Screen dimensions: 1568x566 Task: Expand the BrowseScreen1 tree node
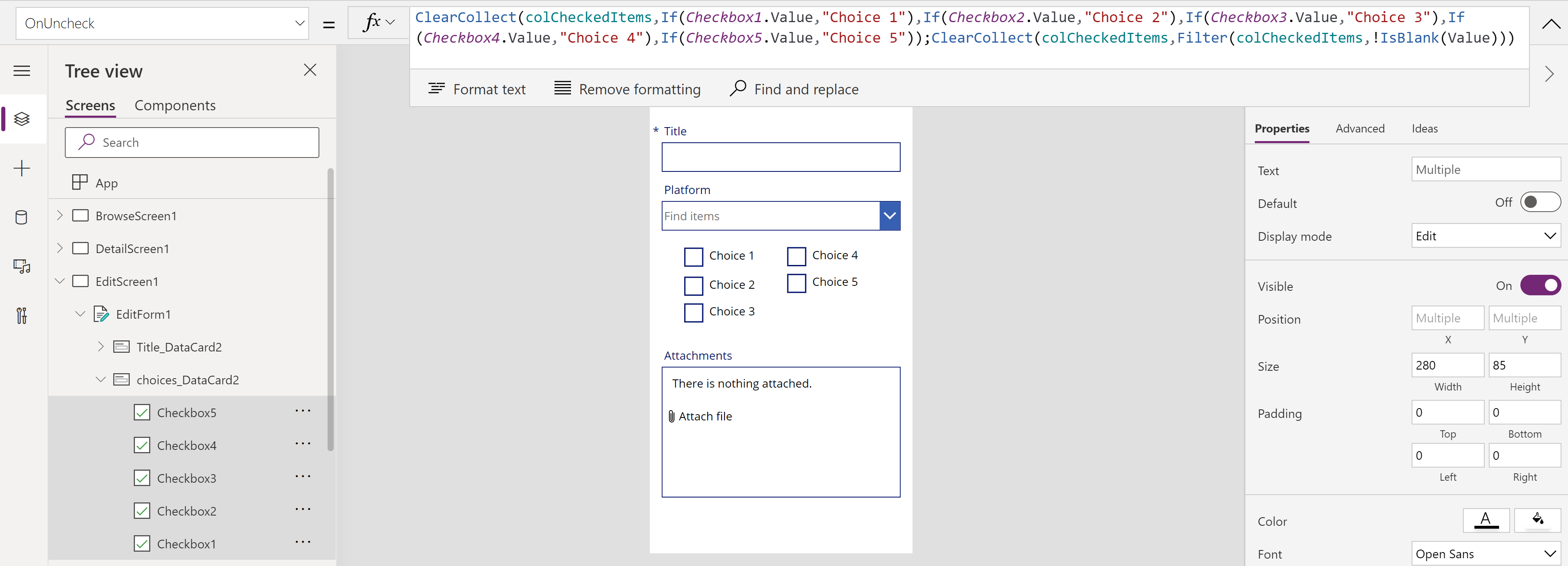60,215
